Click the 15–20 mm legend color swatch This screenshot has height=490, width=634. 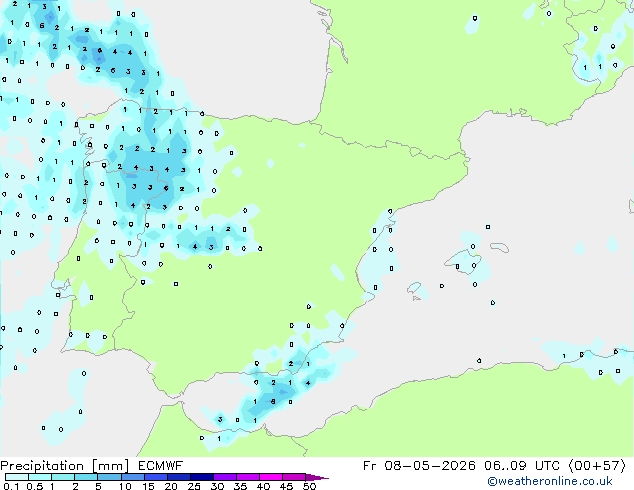[156, 477]
